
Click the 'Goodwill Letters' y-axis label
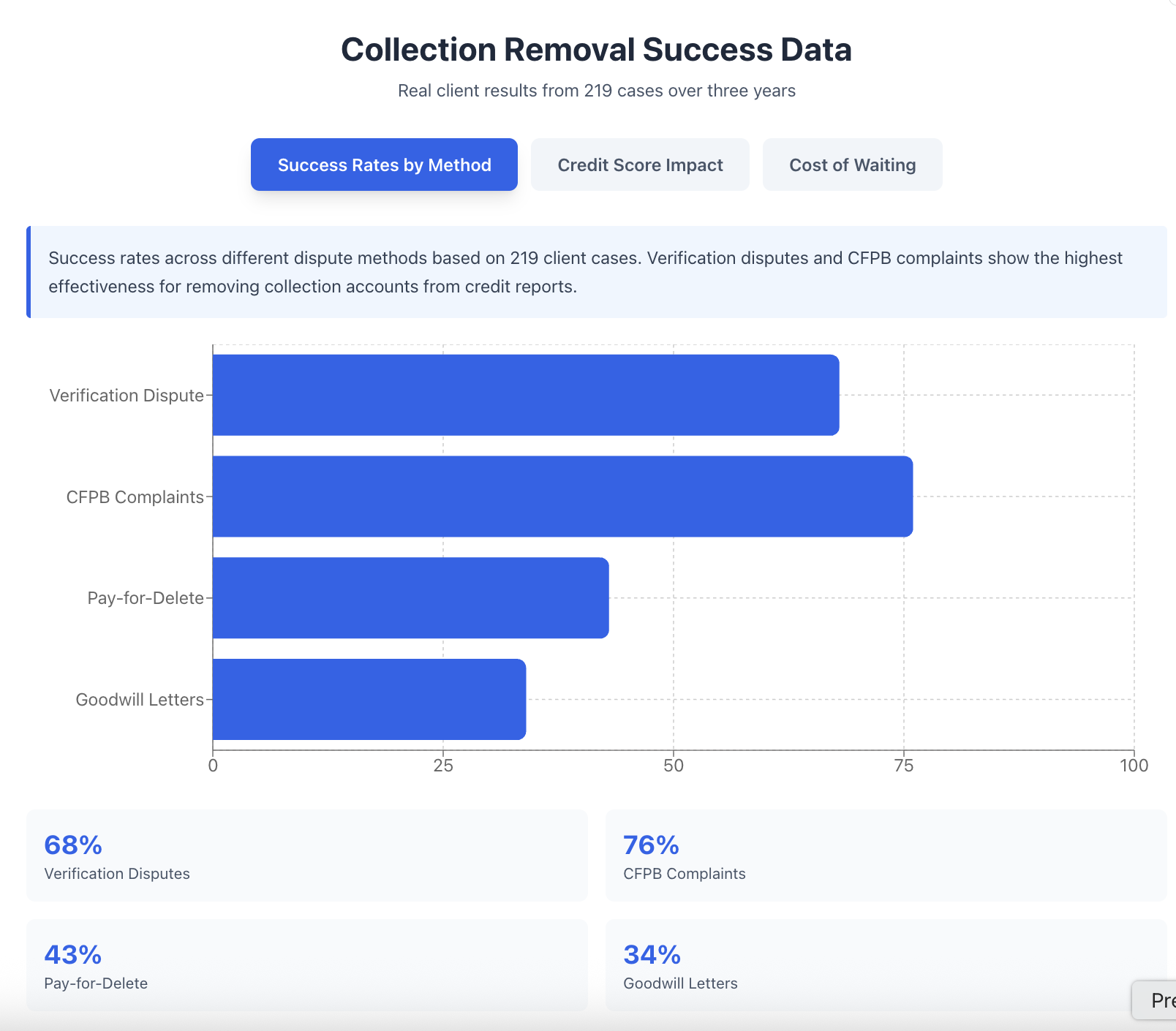coord(140,700)
